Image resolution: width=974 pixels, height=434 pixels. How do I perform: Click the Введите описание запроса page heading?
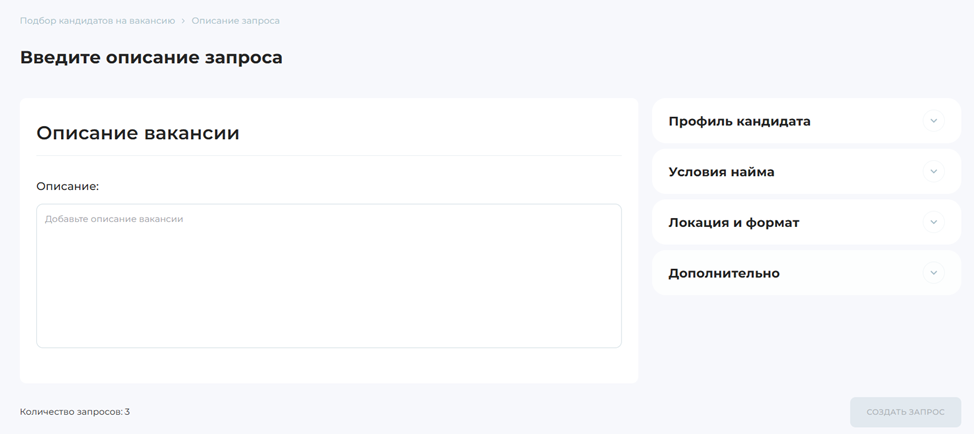[151, 57]
